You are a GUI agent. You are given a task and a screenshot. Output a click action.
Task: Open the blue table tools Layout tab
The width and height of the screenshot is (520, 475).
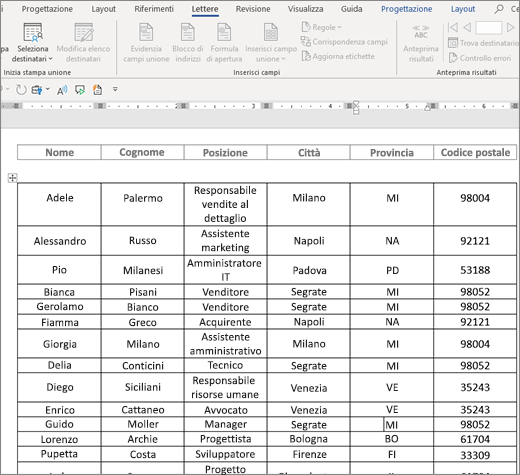point(463,9)
